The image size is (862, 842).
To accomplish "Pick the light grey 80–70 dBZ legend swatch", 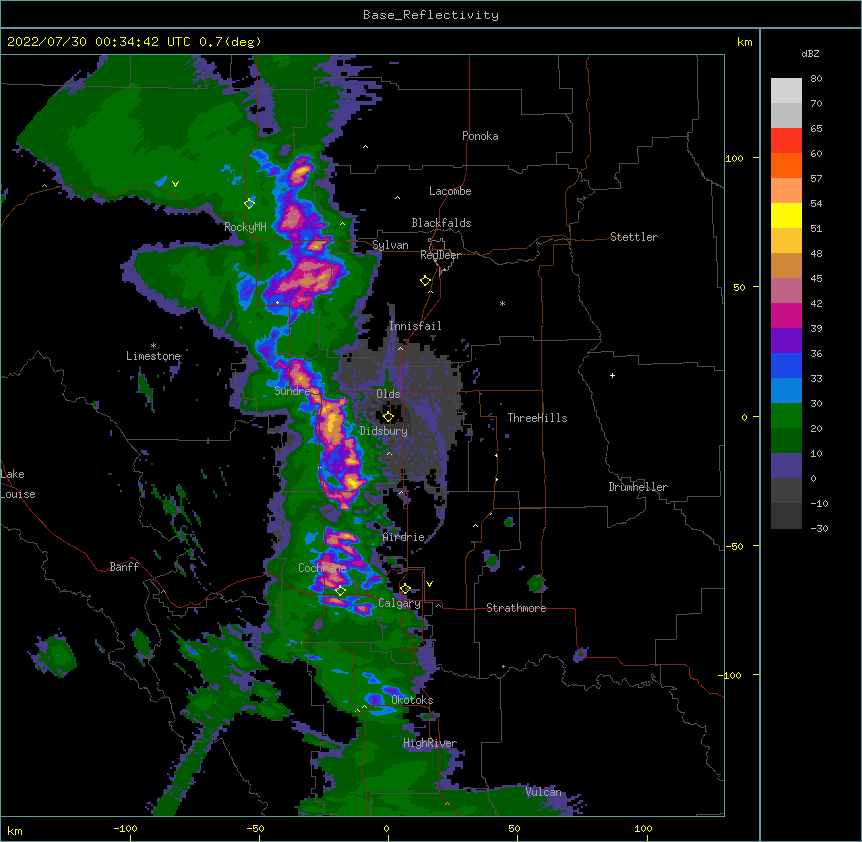I will pos(786,91).
